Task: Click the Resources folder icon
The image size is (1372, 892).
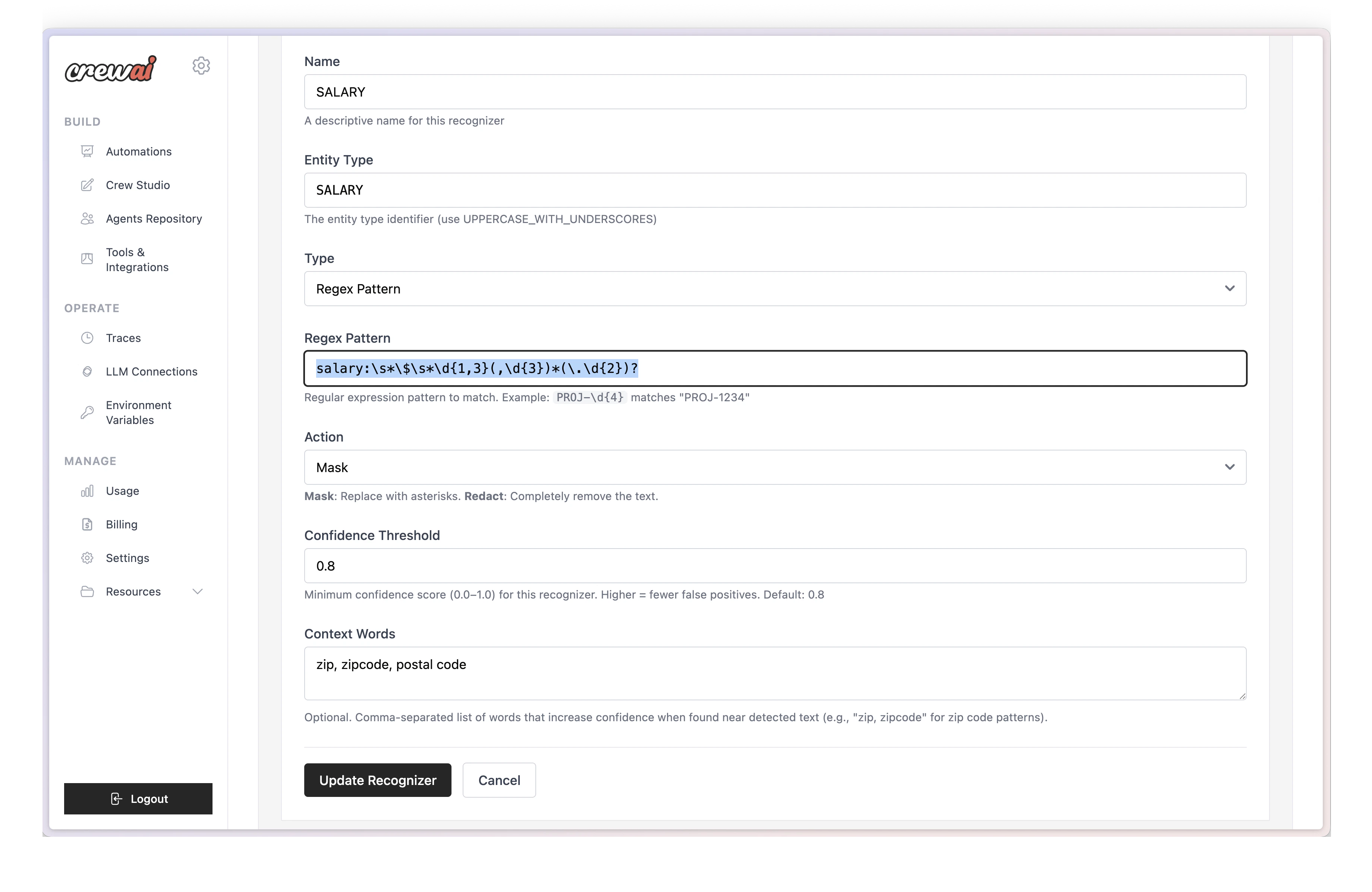Action: 87,591
